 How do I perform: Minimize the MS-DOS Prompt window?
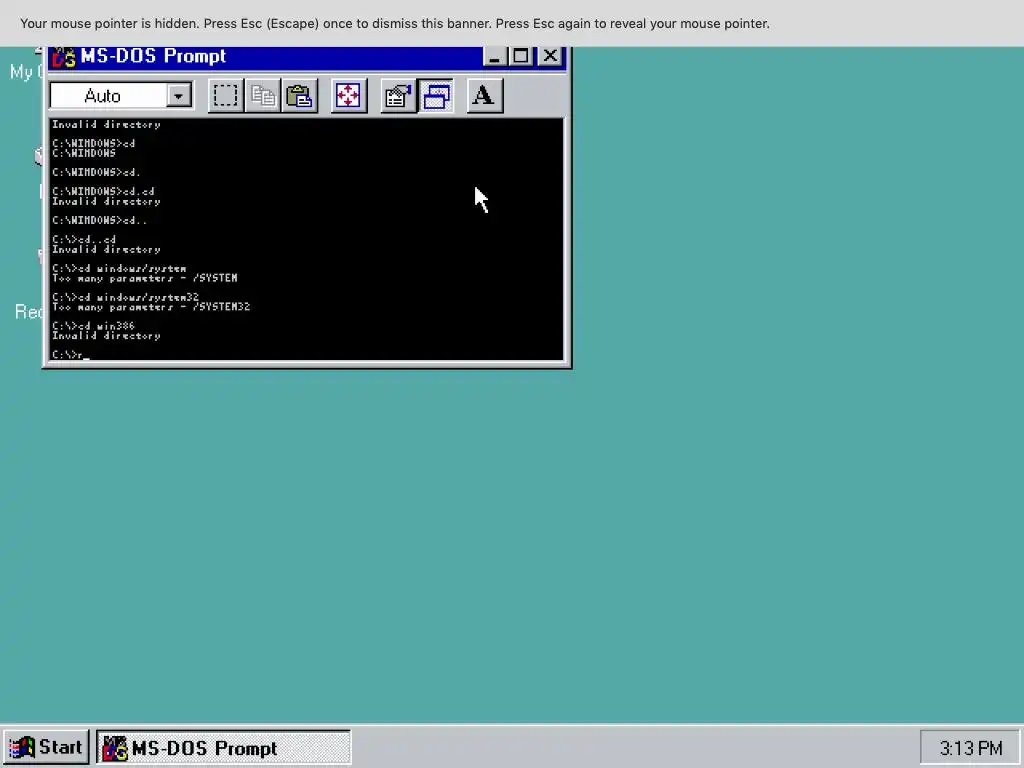[x=494, y=56]
